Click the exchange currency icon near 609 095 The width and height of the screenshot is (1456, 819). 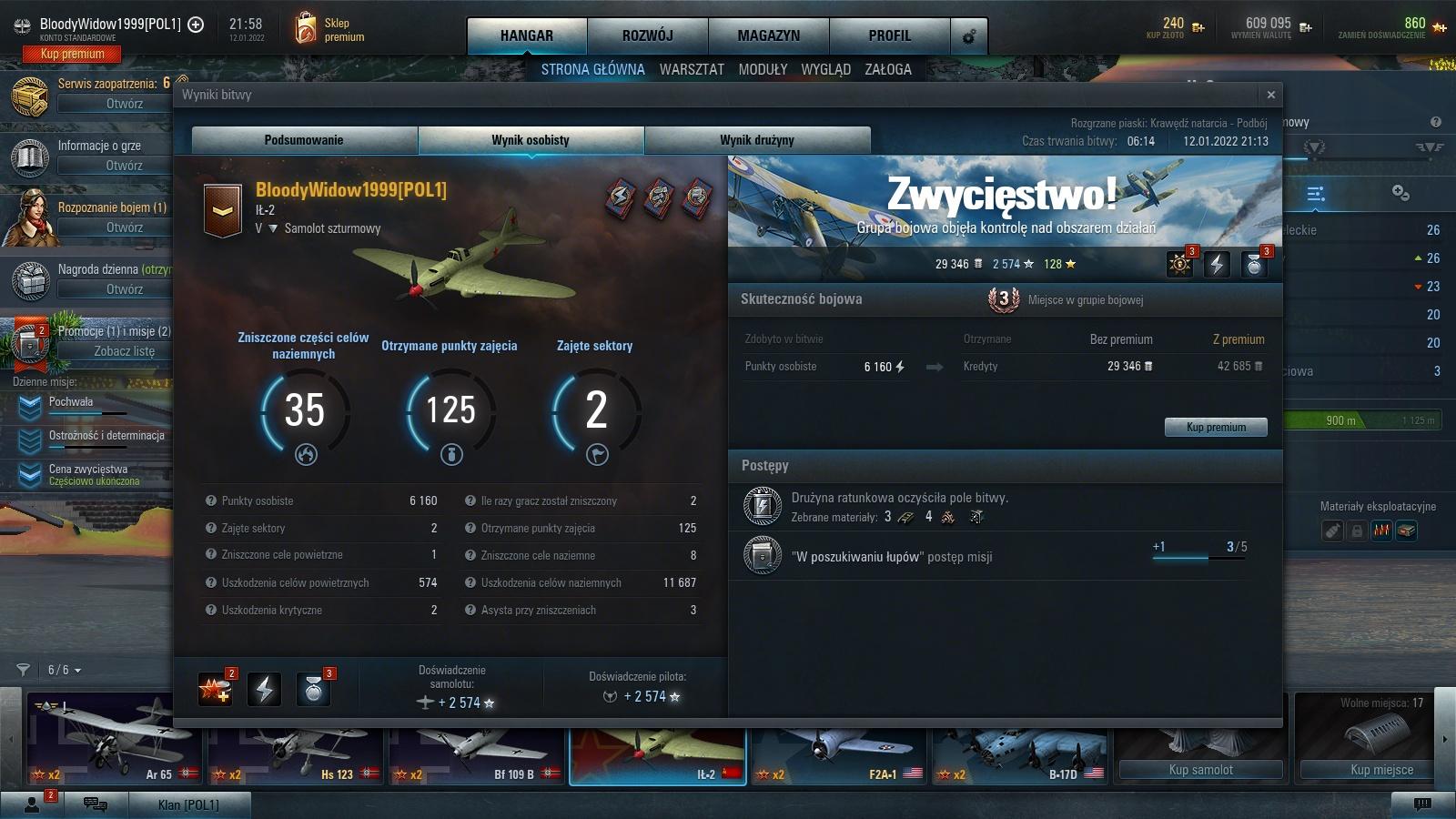pyautogui.click(x=1306, y=28)
